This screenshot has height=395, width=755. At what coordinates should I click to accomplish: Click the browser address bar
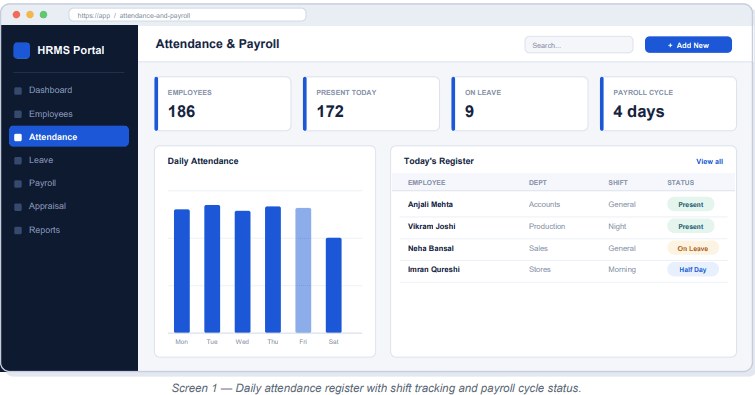click(187, 15)
